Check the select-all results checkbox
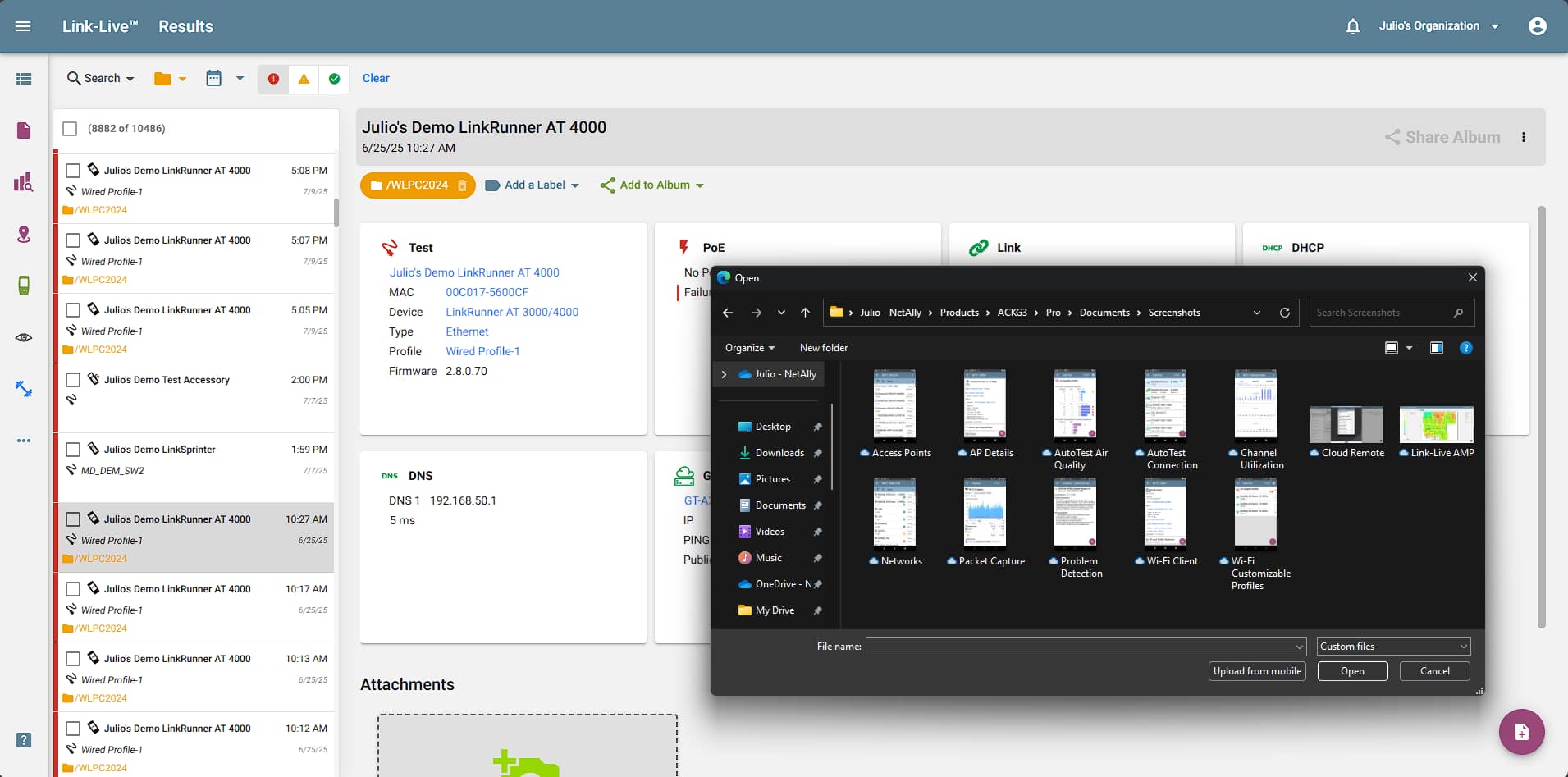The width and height of the screenshot is (1568, 777). pyautogui.click(x=70, y=128)
